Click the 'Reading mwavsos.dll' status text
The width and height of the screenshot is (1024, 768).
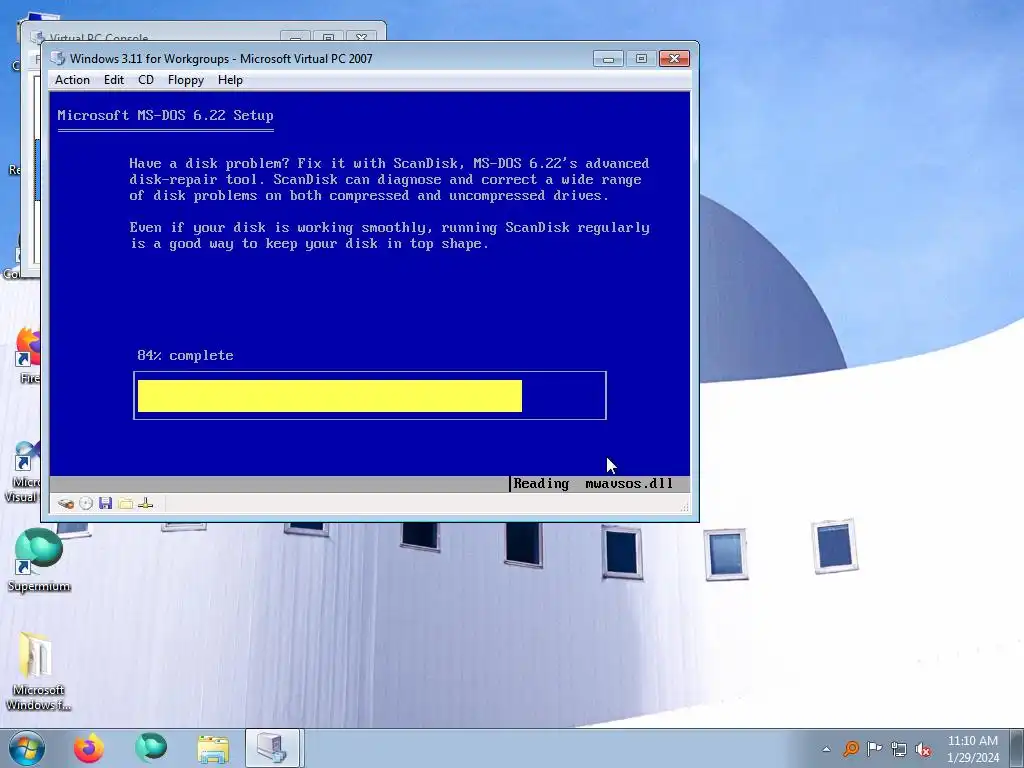593,484
